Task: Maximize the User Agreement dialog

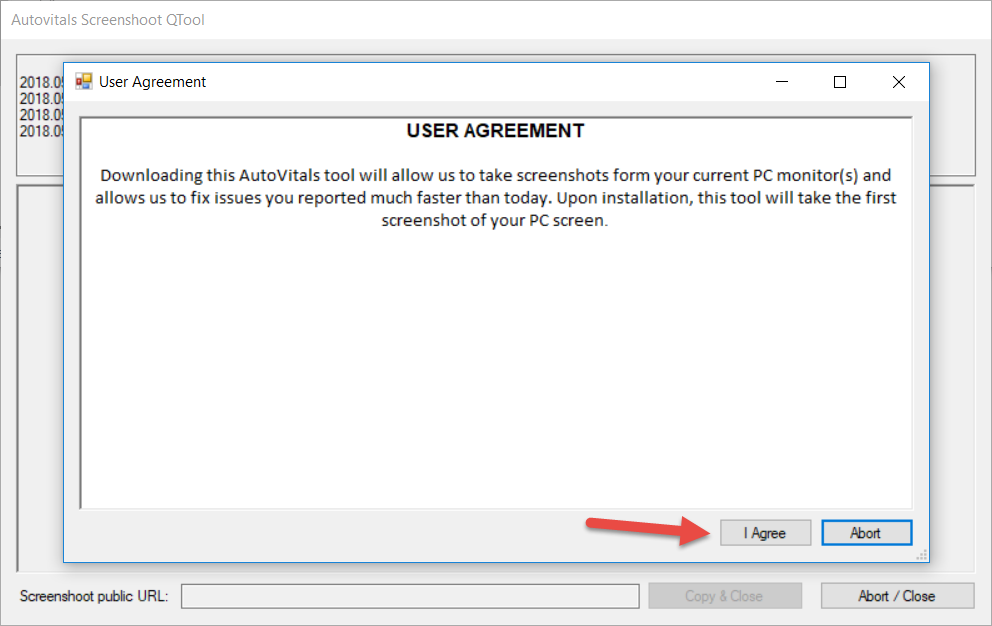Action: (x=840, y=82)
